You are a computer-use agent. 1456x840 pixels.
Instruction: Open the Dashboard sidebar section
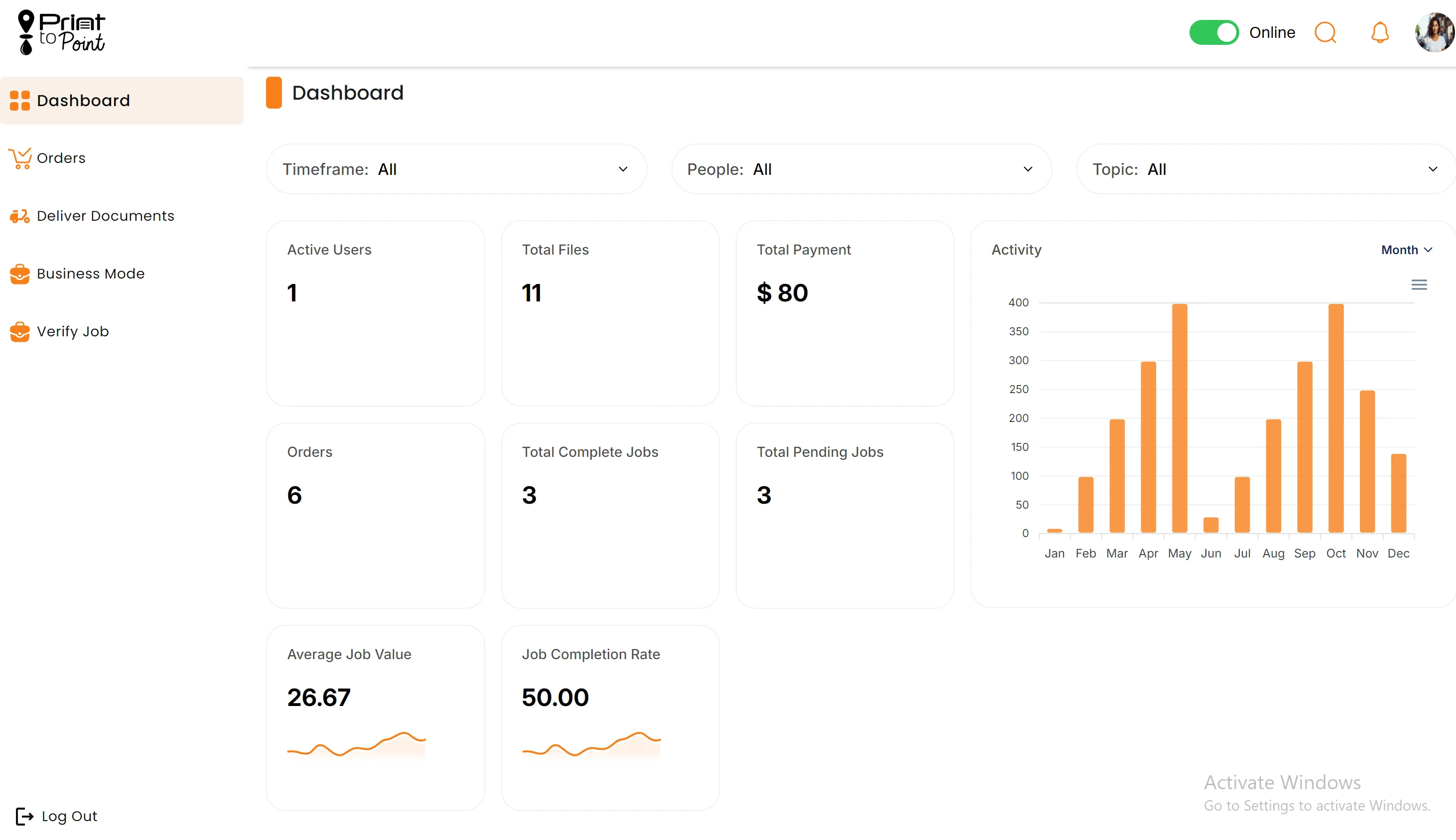tap(83, 100)
